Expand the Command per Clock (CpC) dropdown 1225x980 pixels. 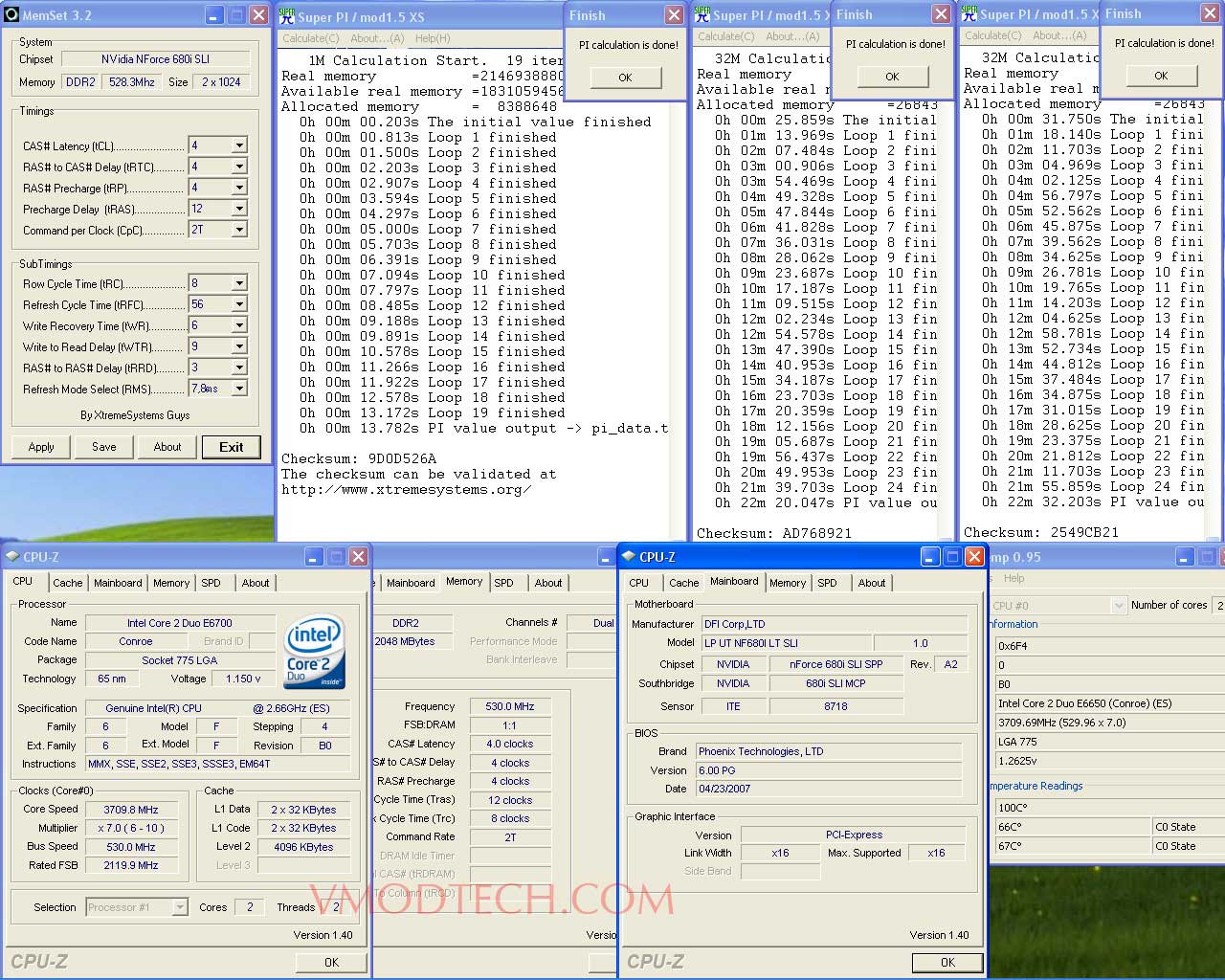tap(239, 230)
